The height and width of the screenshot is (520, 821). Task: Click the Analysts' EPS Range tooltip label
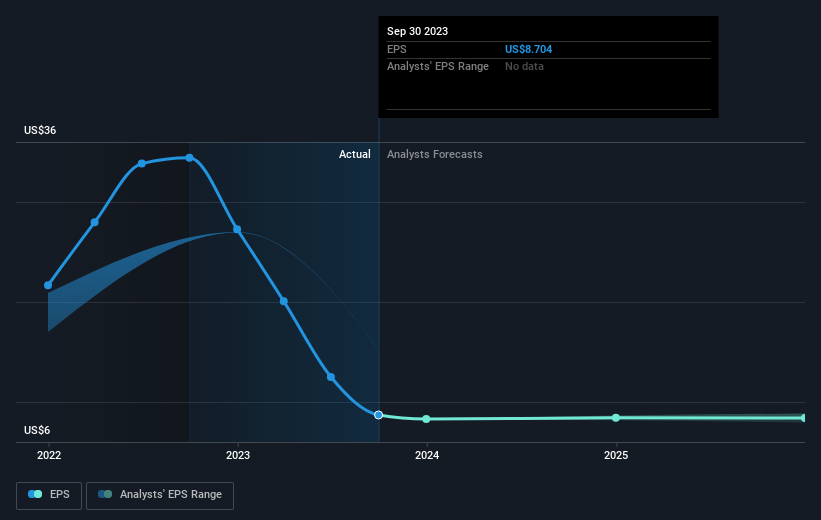[x=438, y=67]
